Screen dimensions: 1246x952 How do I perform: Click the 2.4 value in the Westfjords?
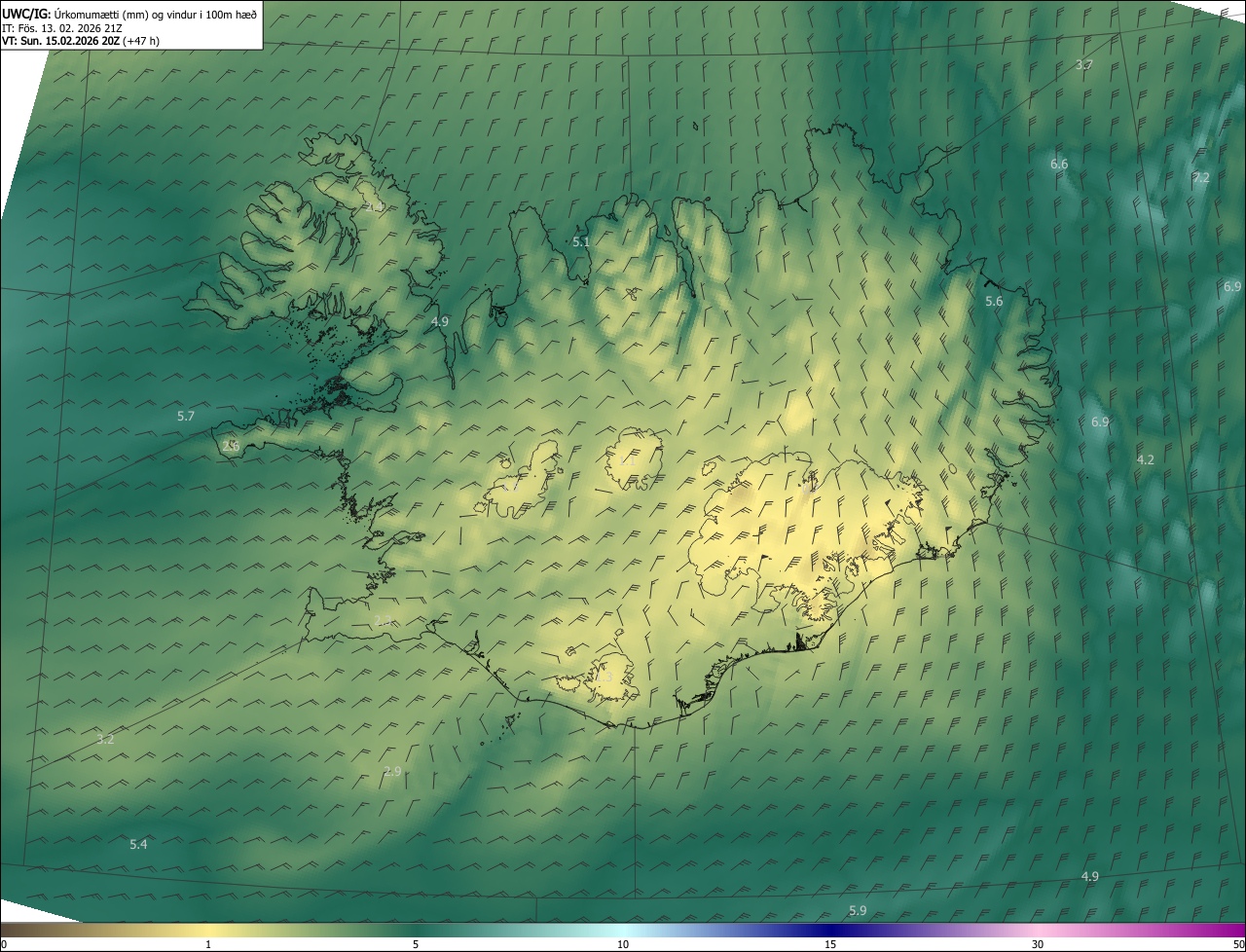(x=374, y=206)
